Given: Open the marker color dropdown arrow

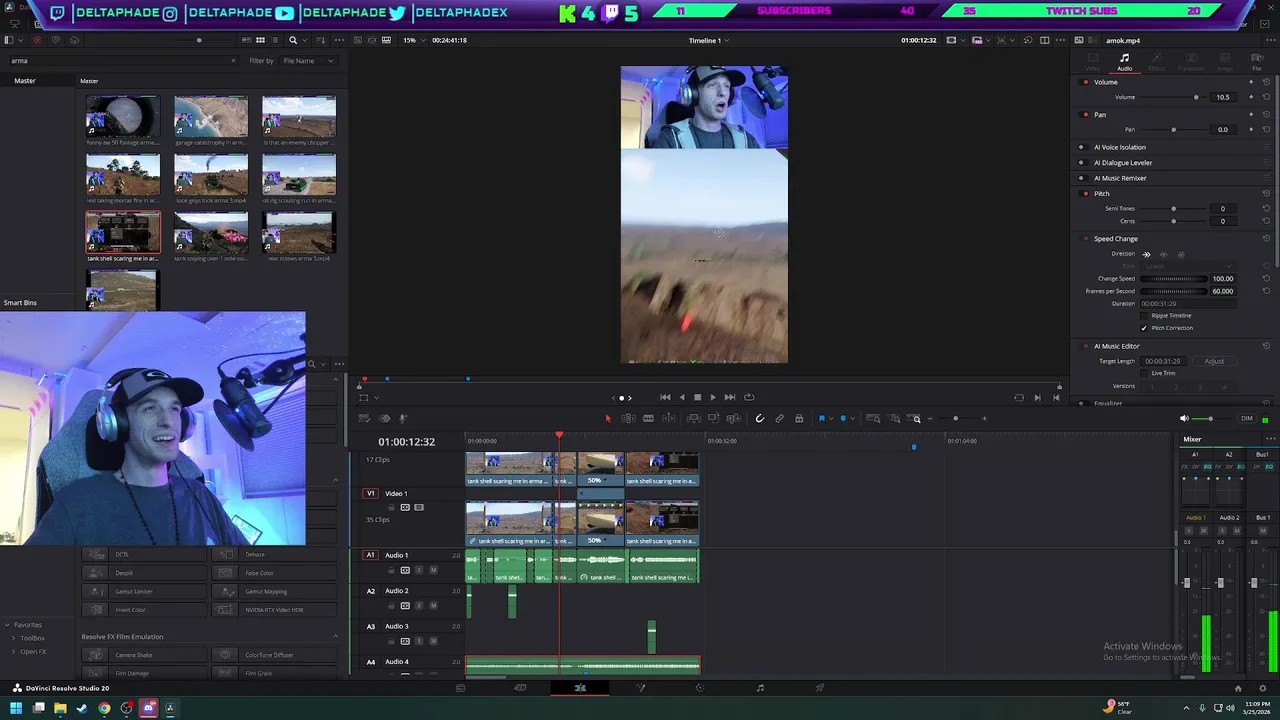Looking at the screenshot, I should pyautogui.click(x=852, y=418).
